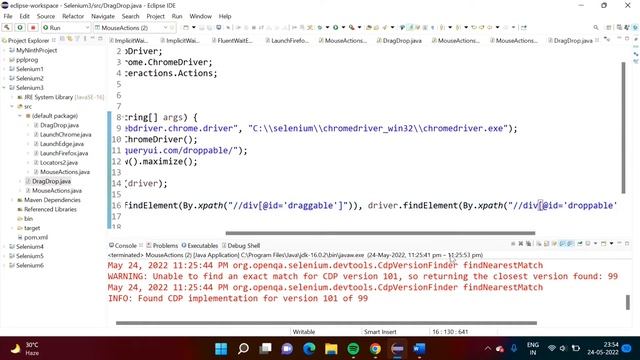Screen dimensions: 640x360
Task: Switch to the LaunchFirefo... editor tab
Action: pos(287,40)
